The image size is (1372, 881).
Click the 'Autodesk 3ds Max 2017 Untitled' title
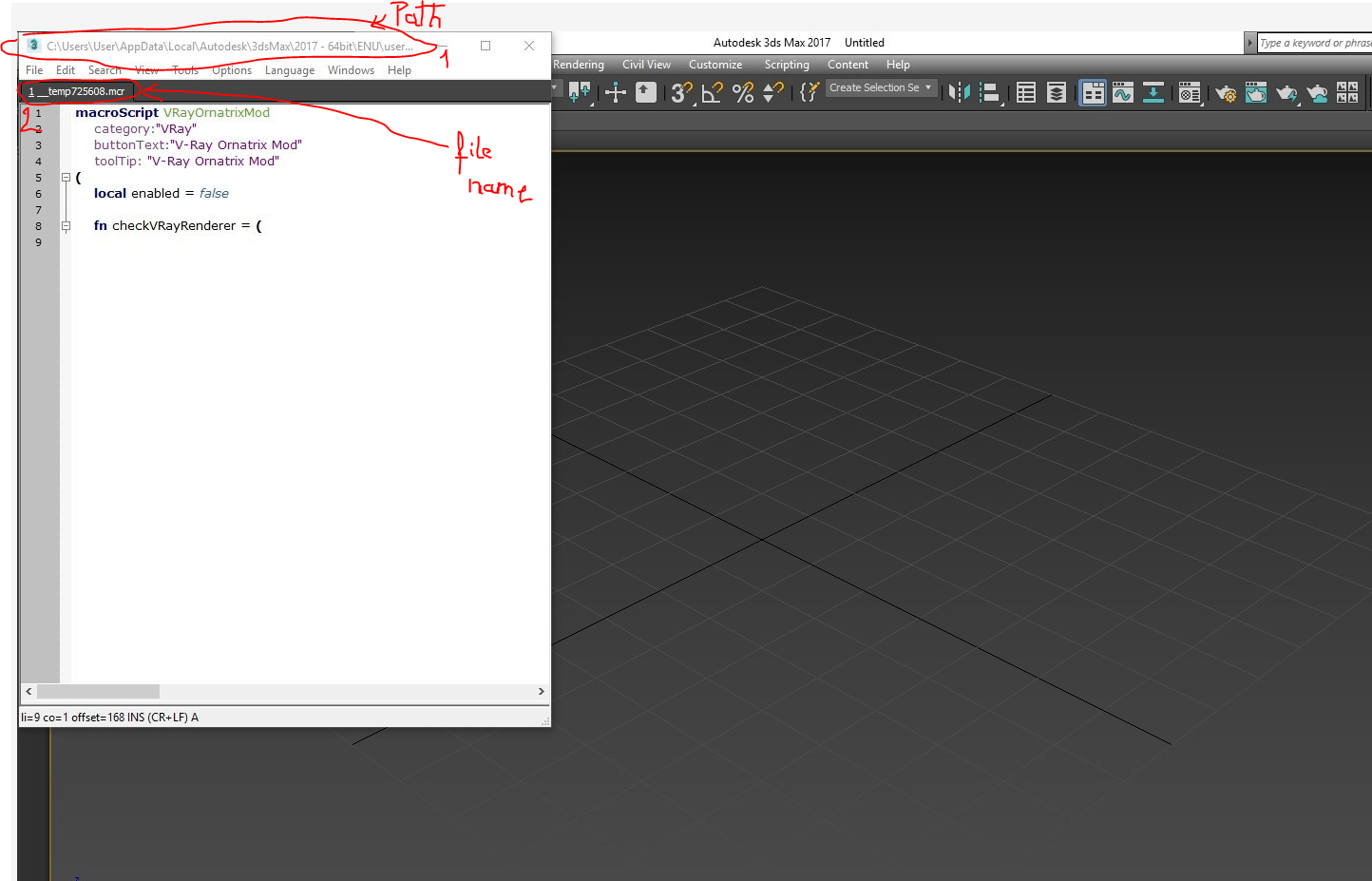(799, 43)
